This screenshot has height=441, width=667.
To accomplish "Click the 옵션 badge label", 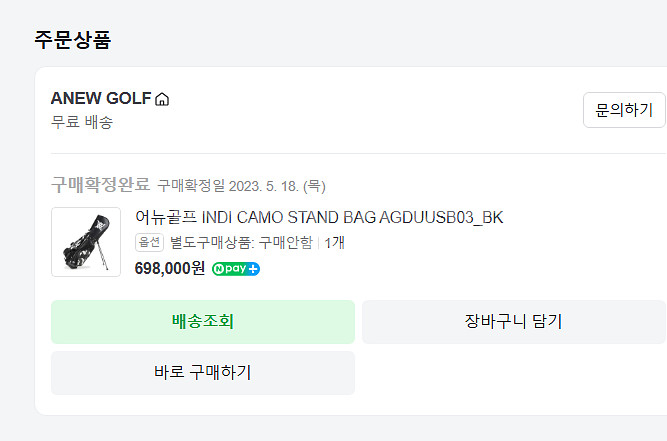I will click(x=150, y=242).
